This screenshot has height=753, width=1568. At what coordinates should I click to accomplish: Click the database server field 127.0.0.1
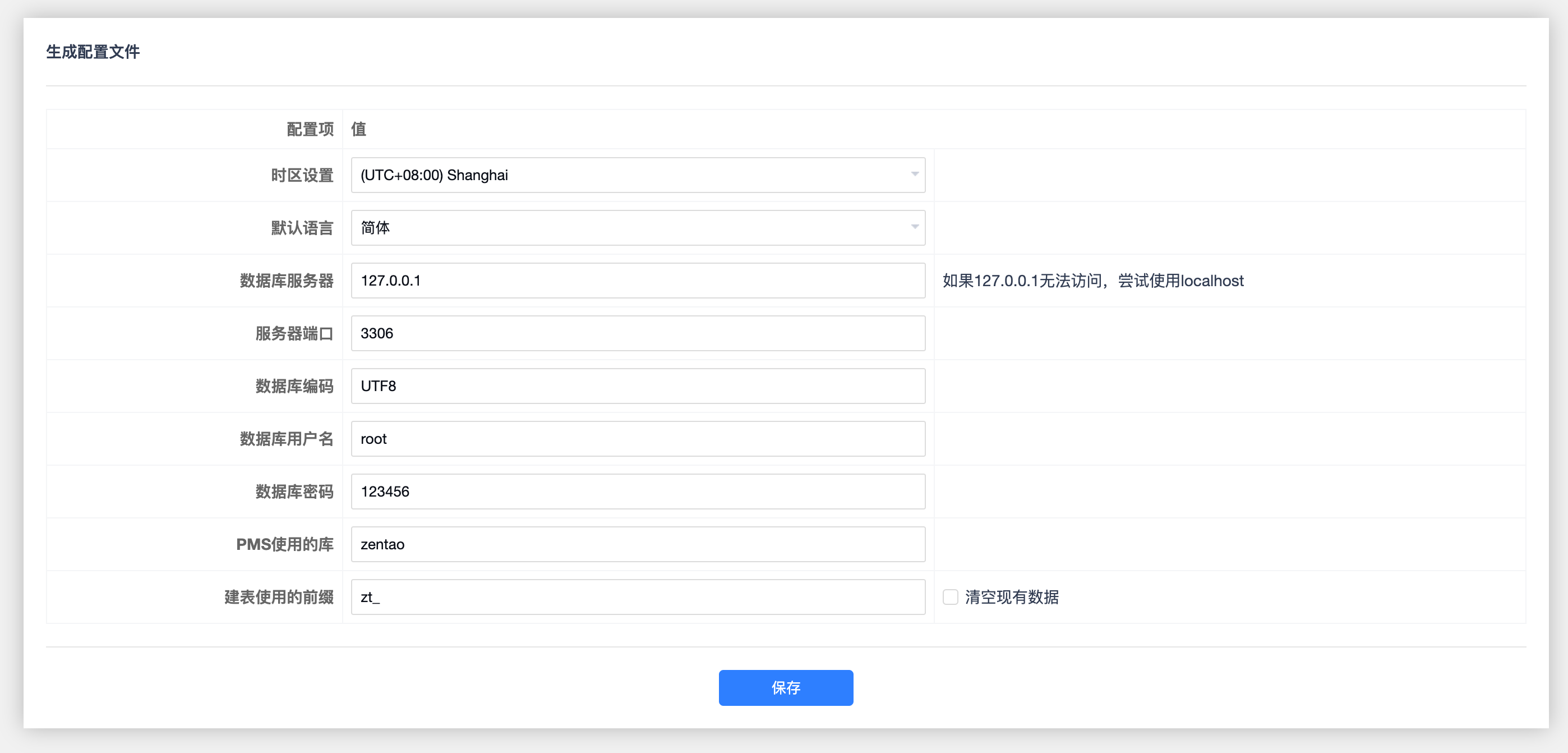pos(638,281)
